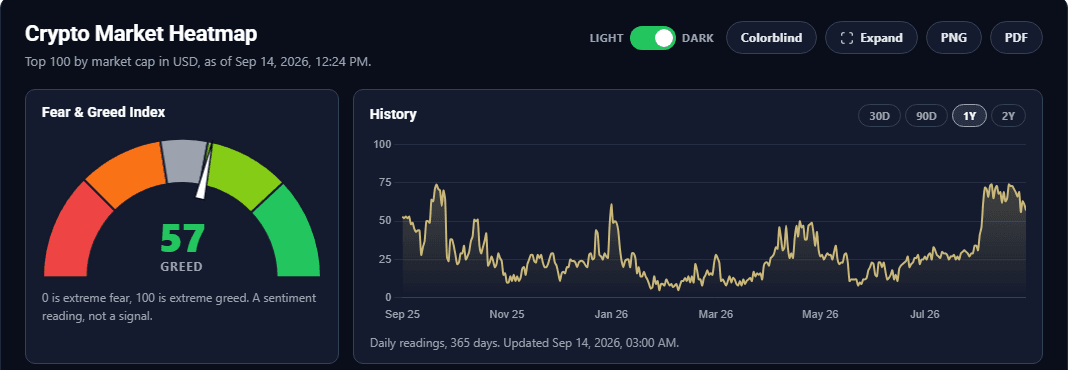
Task: Click the 'Top 100 by market cap' subtitle
Action: (x=198, y=61)
